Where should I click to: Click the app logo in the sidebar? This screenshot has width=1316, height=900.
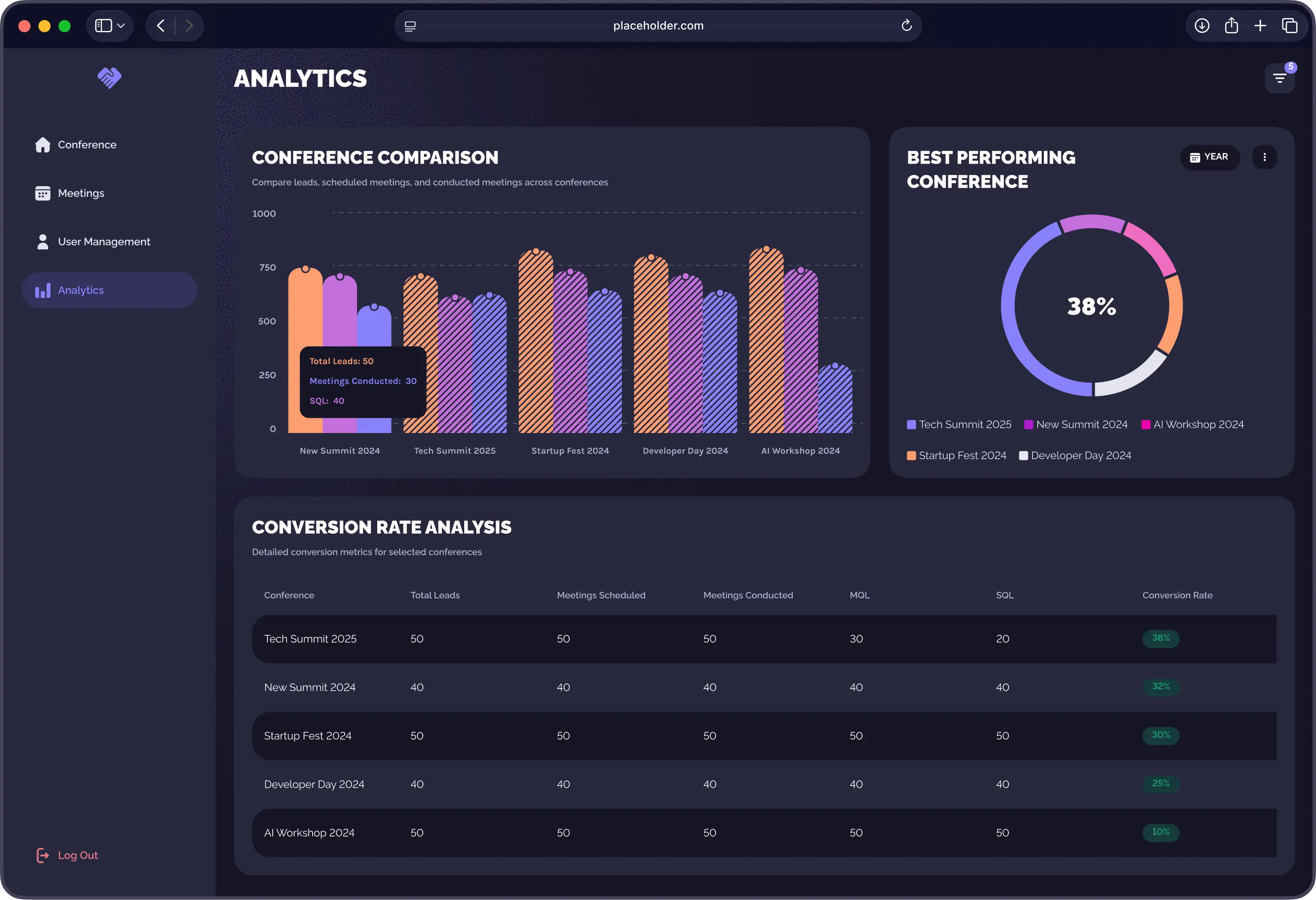pyautogui.click(x=109, y=77)
